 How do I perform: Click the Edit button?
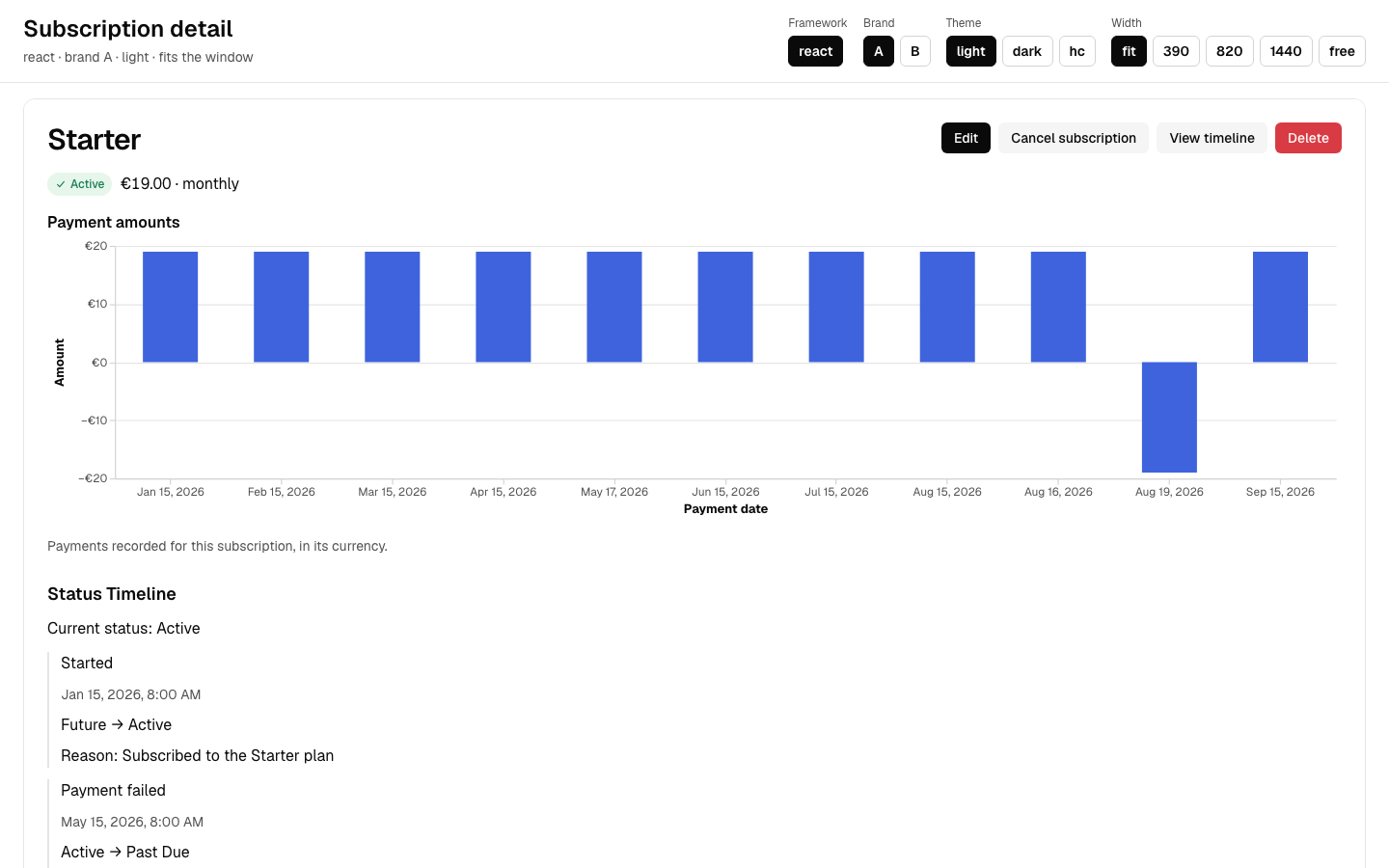(x=966, y=138)
